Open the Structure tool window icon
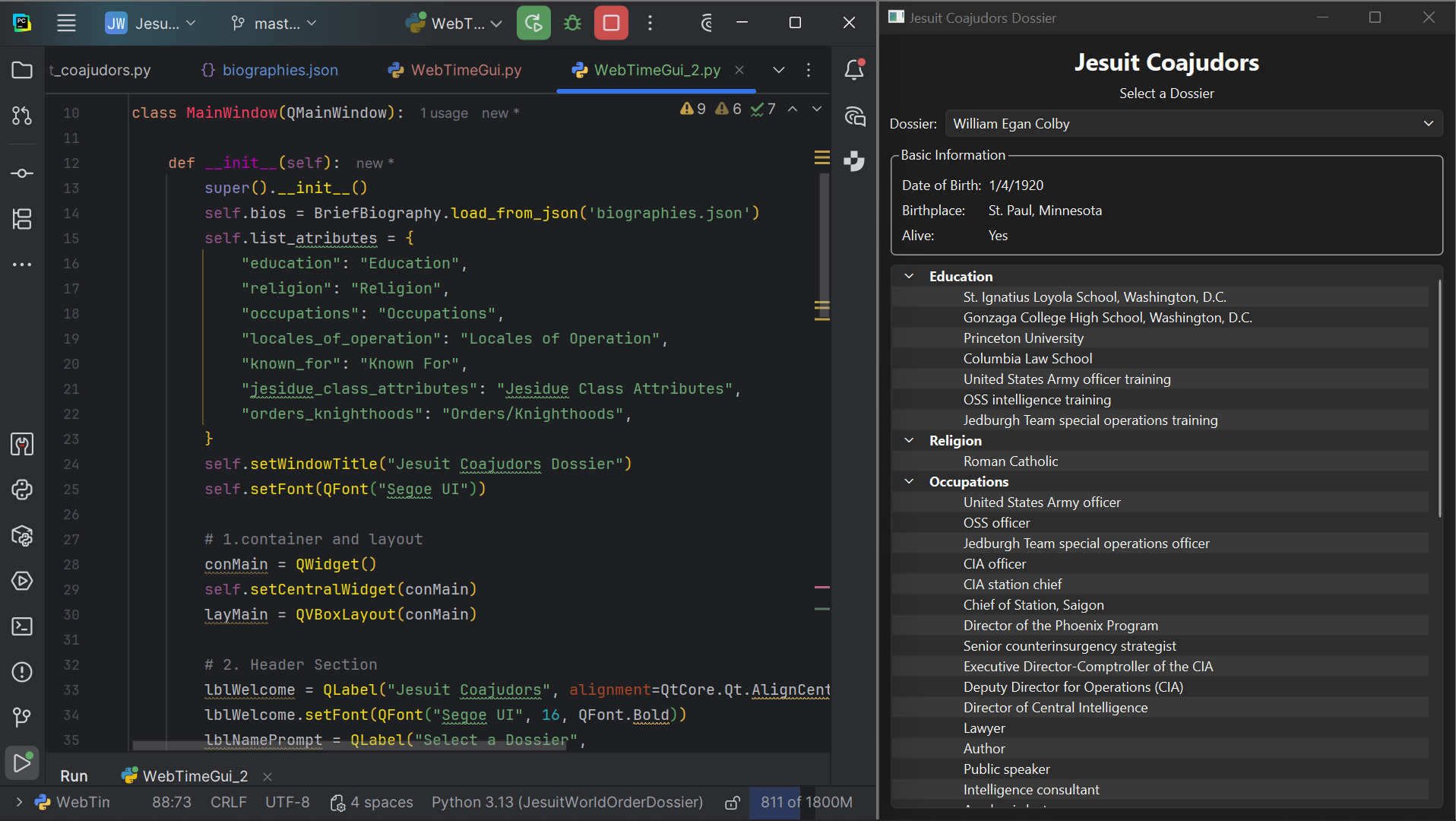Image resolution: width=1456 pixels, height=821 pixels. coord(22,219)
